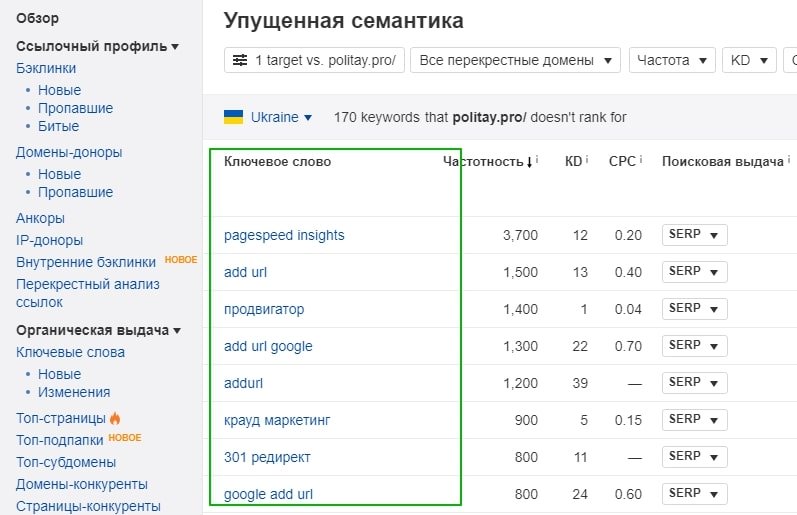
Task: Open IP-доноры link
Action: pos(49,240)
